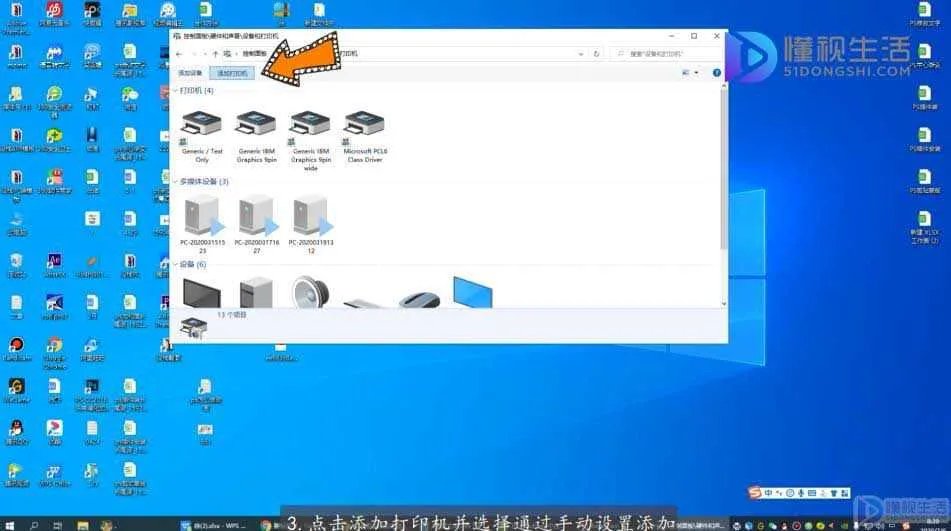
Task: Toggle the 中 language mode in Sogou bar
Action: (768, 493)
